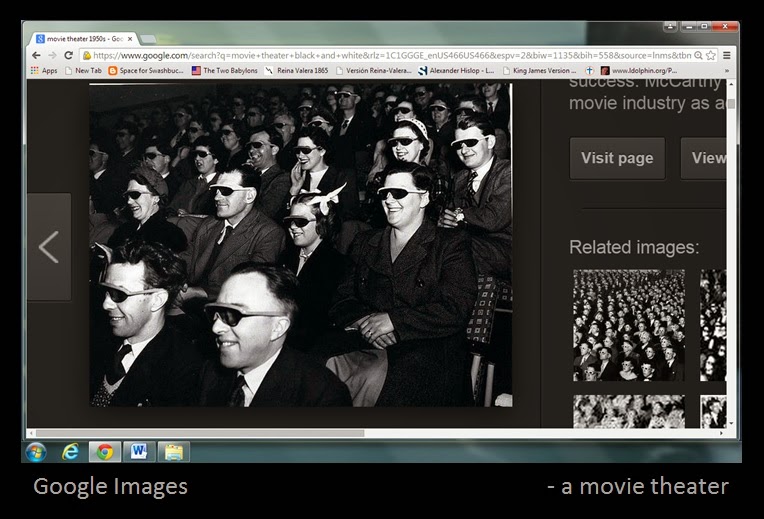Viewport: 764px width, 519px height.
Task: Go back with the browser back arrow
Action: tap(36, 55)
